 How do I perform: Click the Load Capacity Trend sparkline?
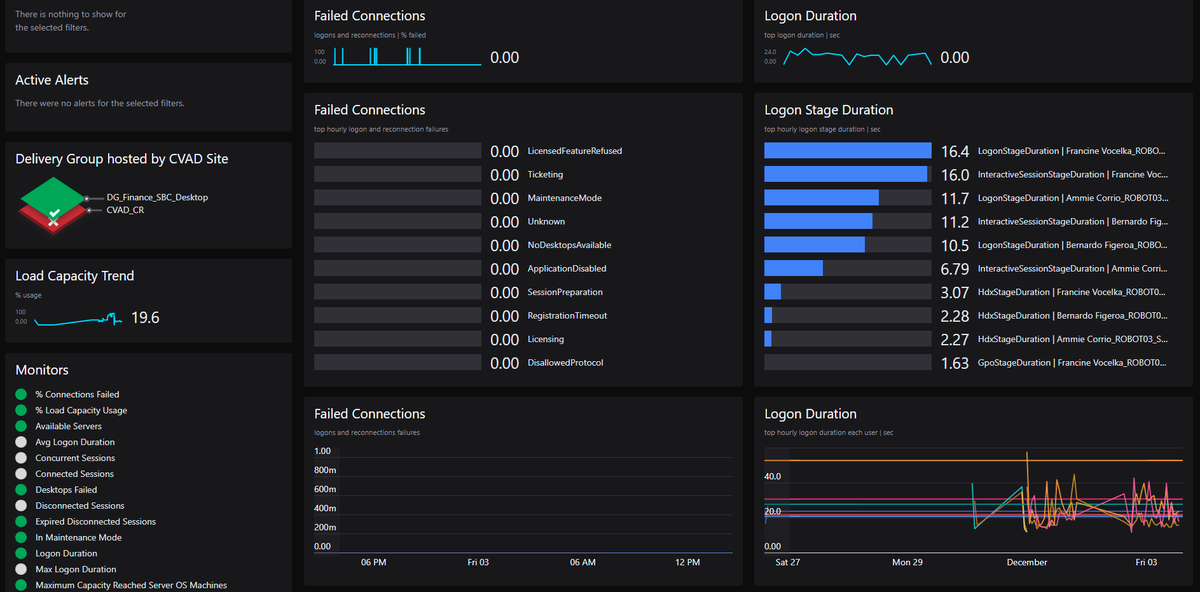click(x=79, y=318)
